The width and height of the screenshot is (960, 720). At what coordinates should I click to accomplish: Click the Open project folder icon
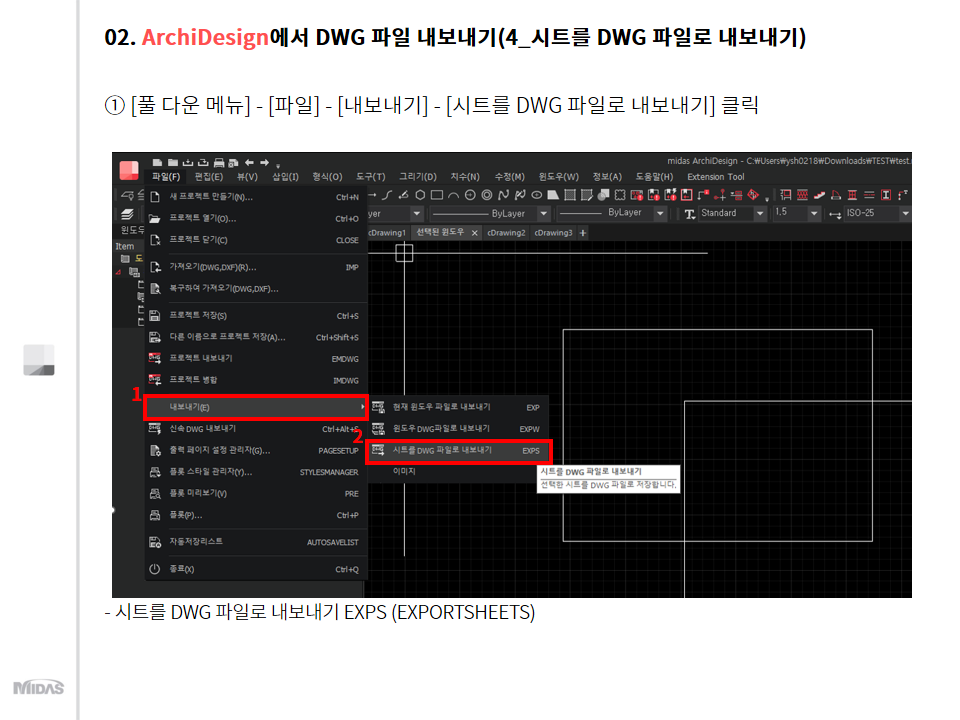(x=155, y=218)
